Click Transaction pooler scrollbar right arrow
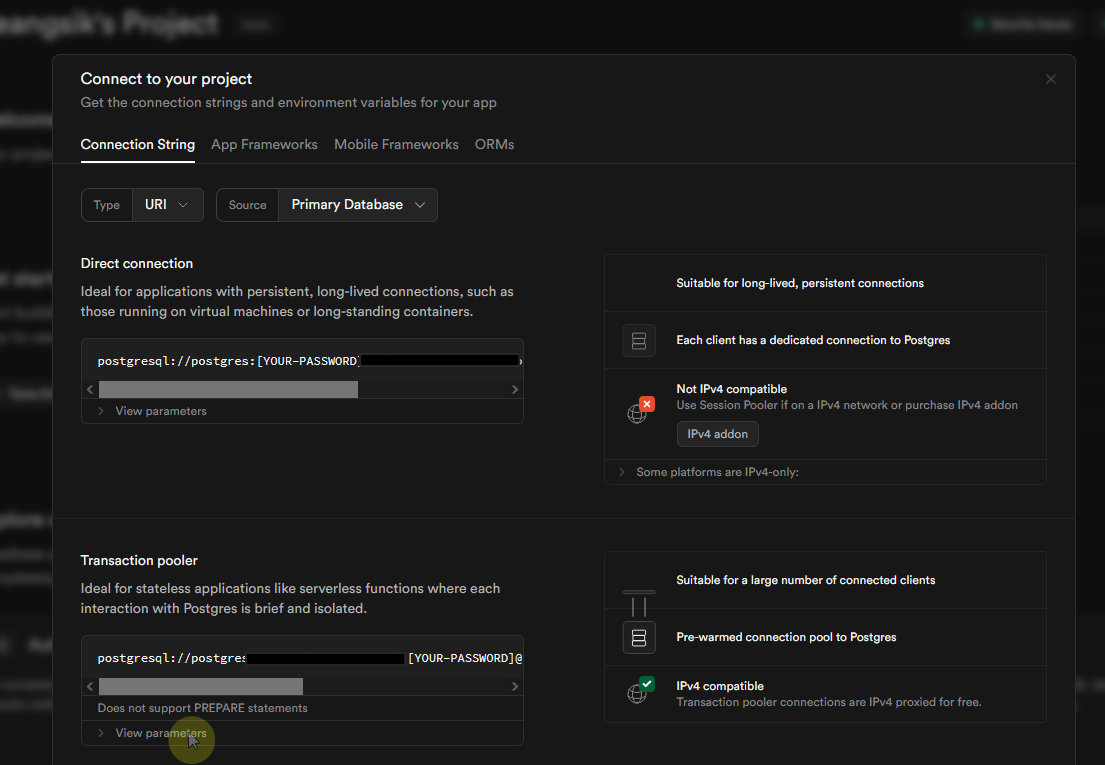Image resolution: width=1105 pixels, height=765 pixels. [x=514, y=687]
